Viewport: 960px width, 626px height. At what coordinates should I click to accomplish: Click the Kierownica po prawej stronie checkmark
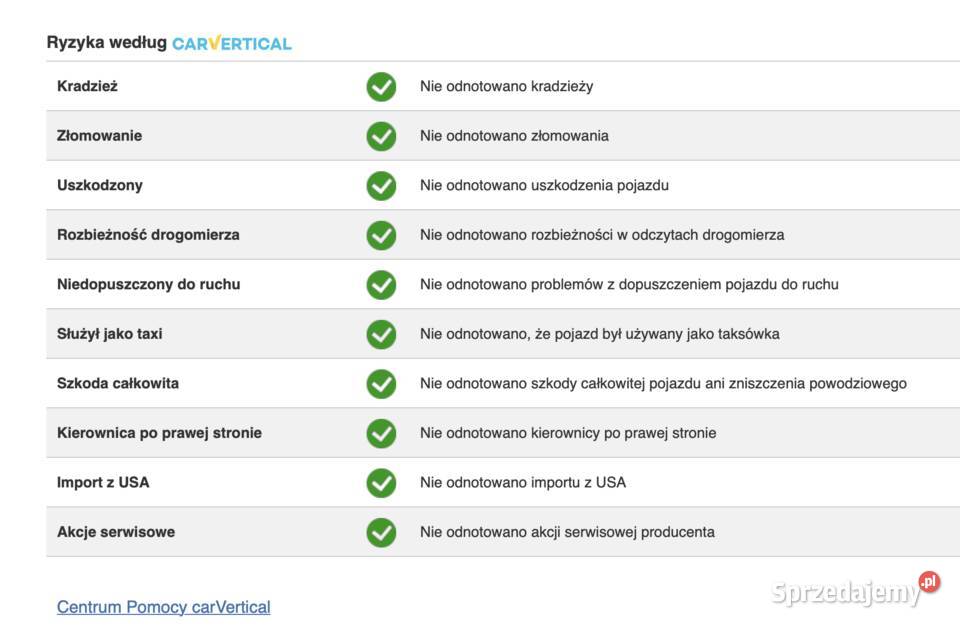(381, 433)
